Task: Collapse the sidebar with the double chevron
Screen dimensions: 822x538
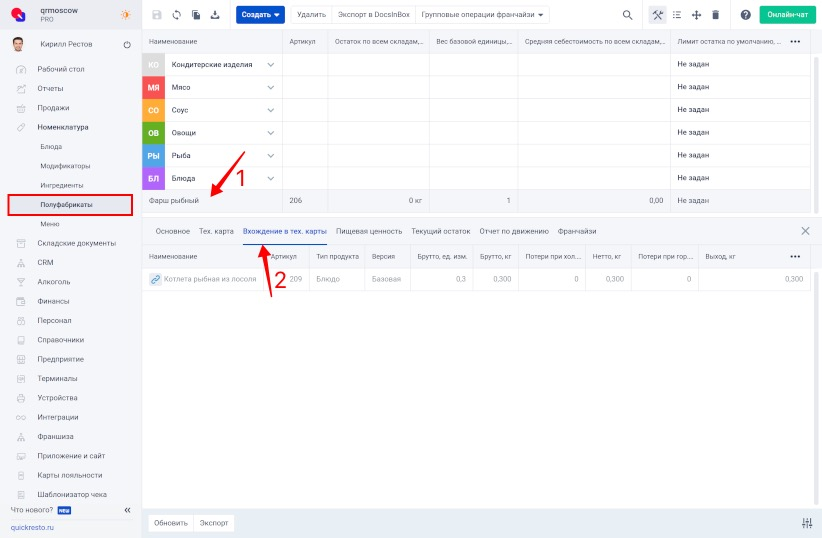Action: tap(127, 510)
